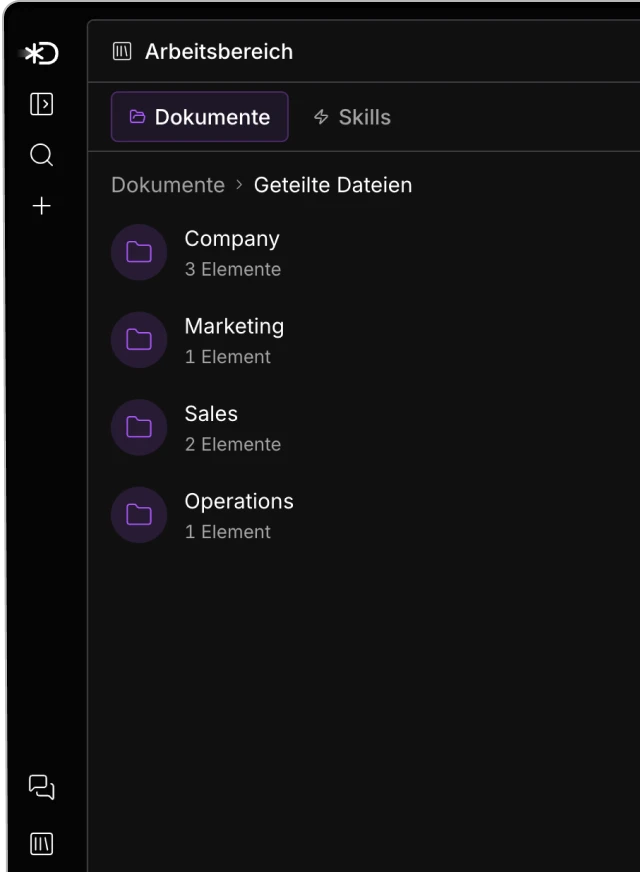This screenshot has height=872, width=640.
Task: Click the "2 Elemente" label under Sales
Action: point(232,444)
